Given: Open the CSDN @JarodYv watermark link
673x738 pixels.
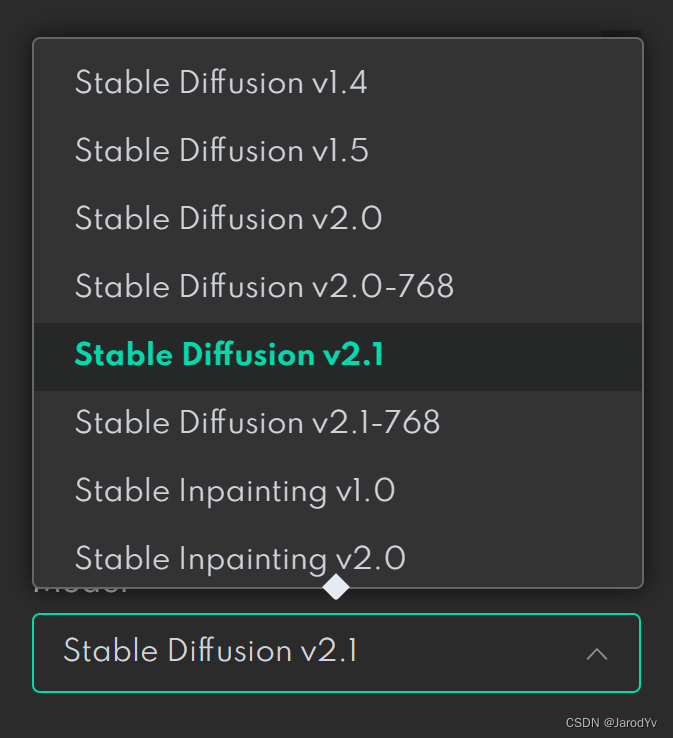Looking at the screenshot, I should (611, 723).
